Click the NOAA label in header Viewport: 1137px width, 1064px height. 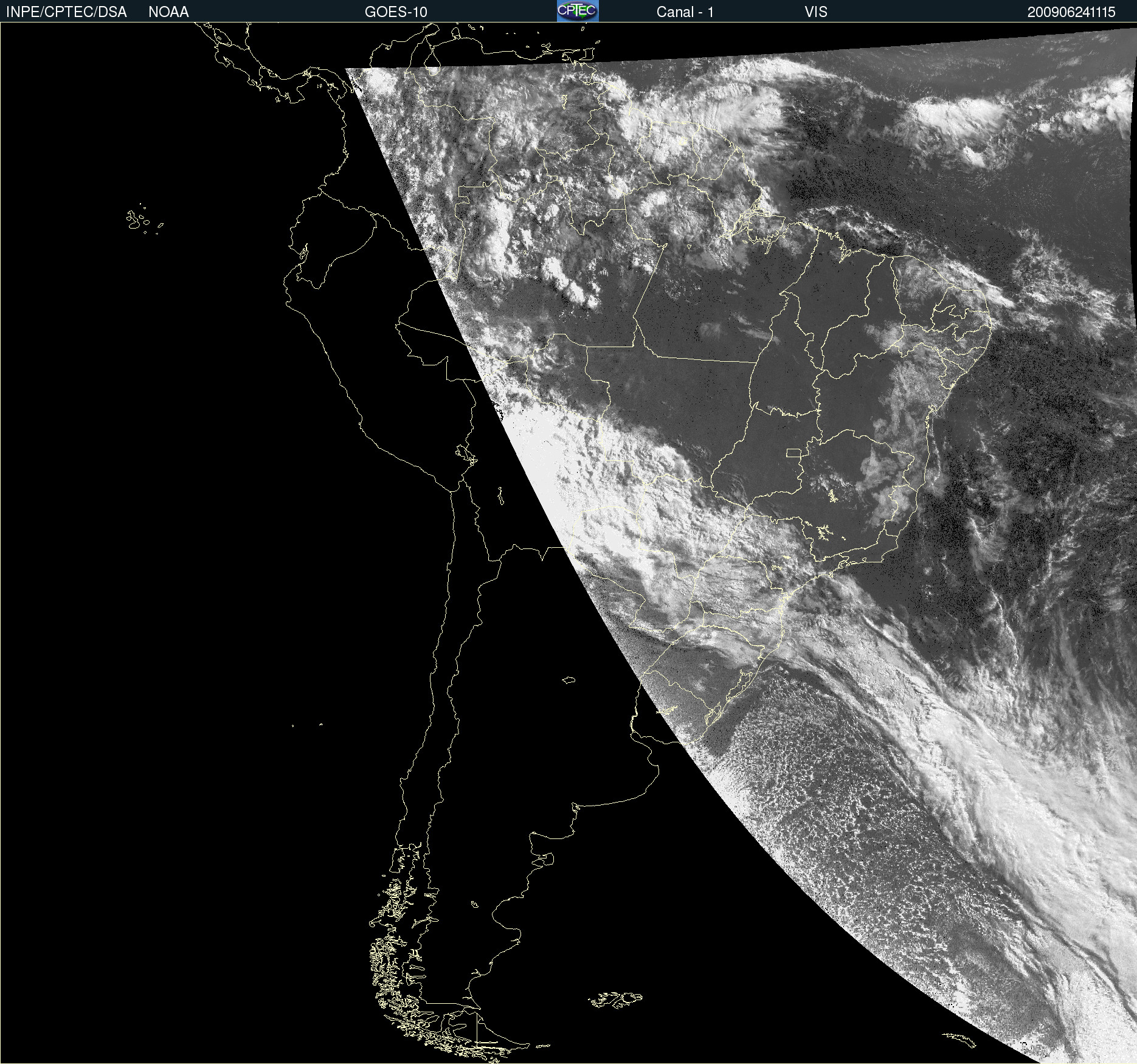[x=168, y=12]
